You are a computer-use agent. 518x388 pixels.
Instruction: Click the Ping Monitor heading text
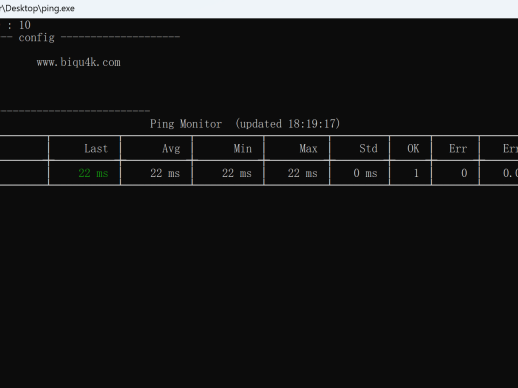point(186,124)
